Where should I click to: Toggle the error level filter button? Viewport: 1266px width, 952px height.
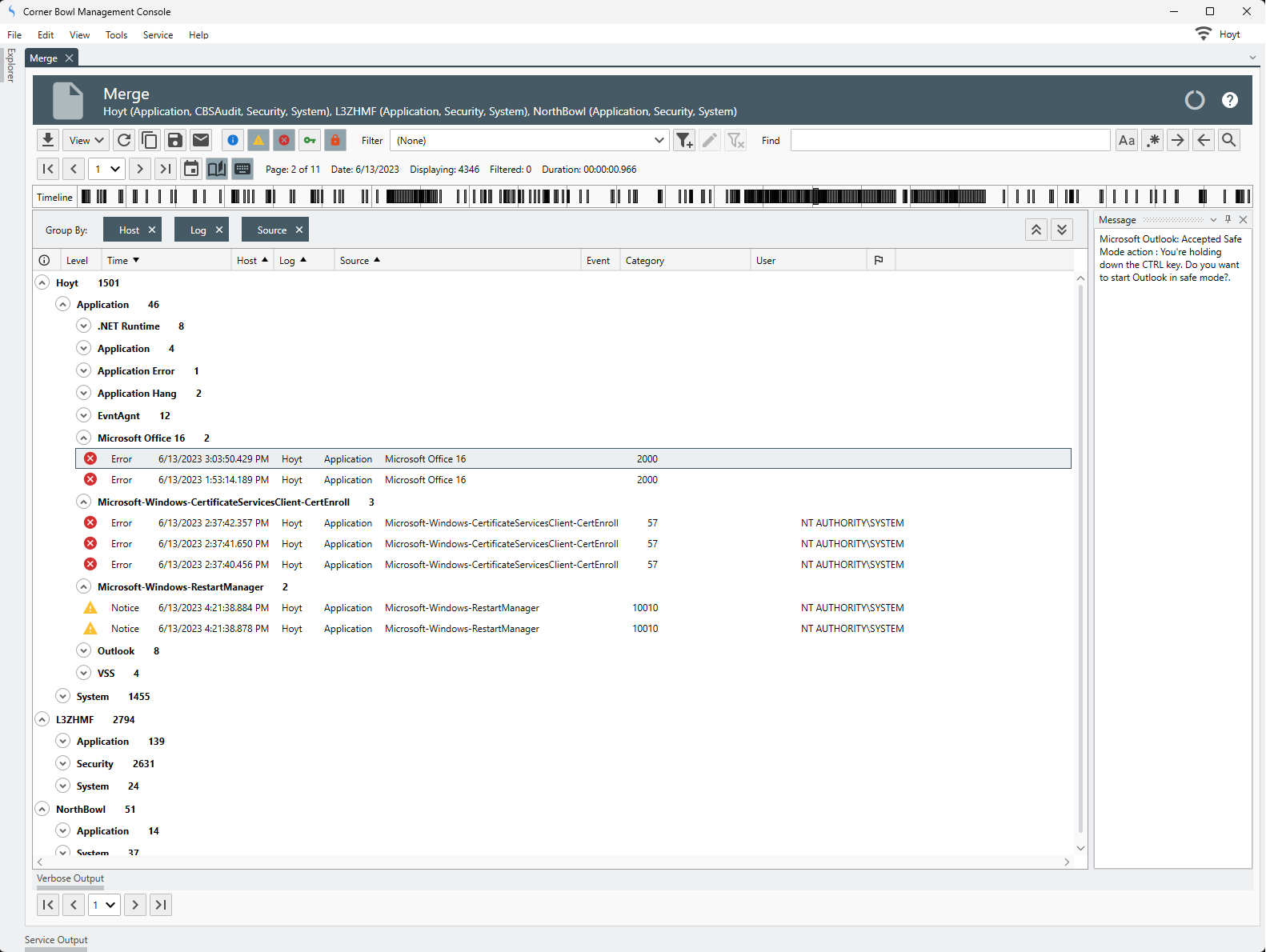point(284,140)
